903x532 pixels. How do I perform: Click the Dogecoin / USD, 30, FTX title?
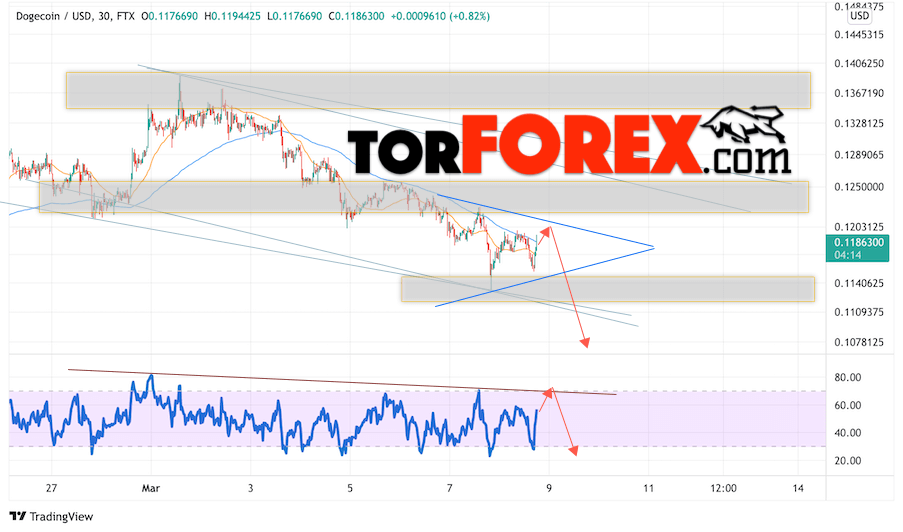point(75,17)
